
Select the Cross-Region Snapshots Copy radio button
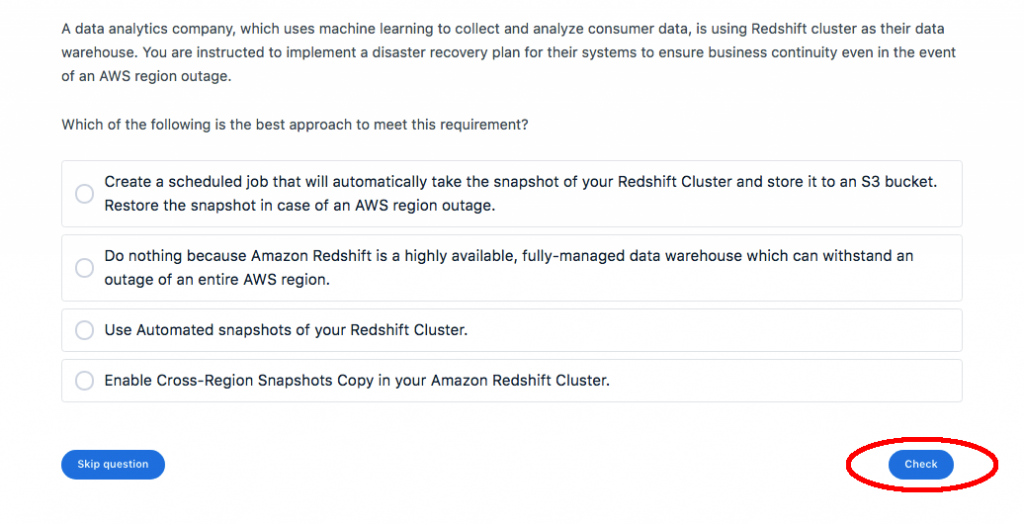[x=85, y=381]
